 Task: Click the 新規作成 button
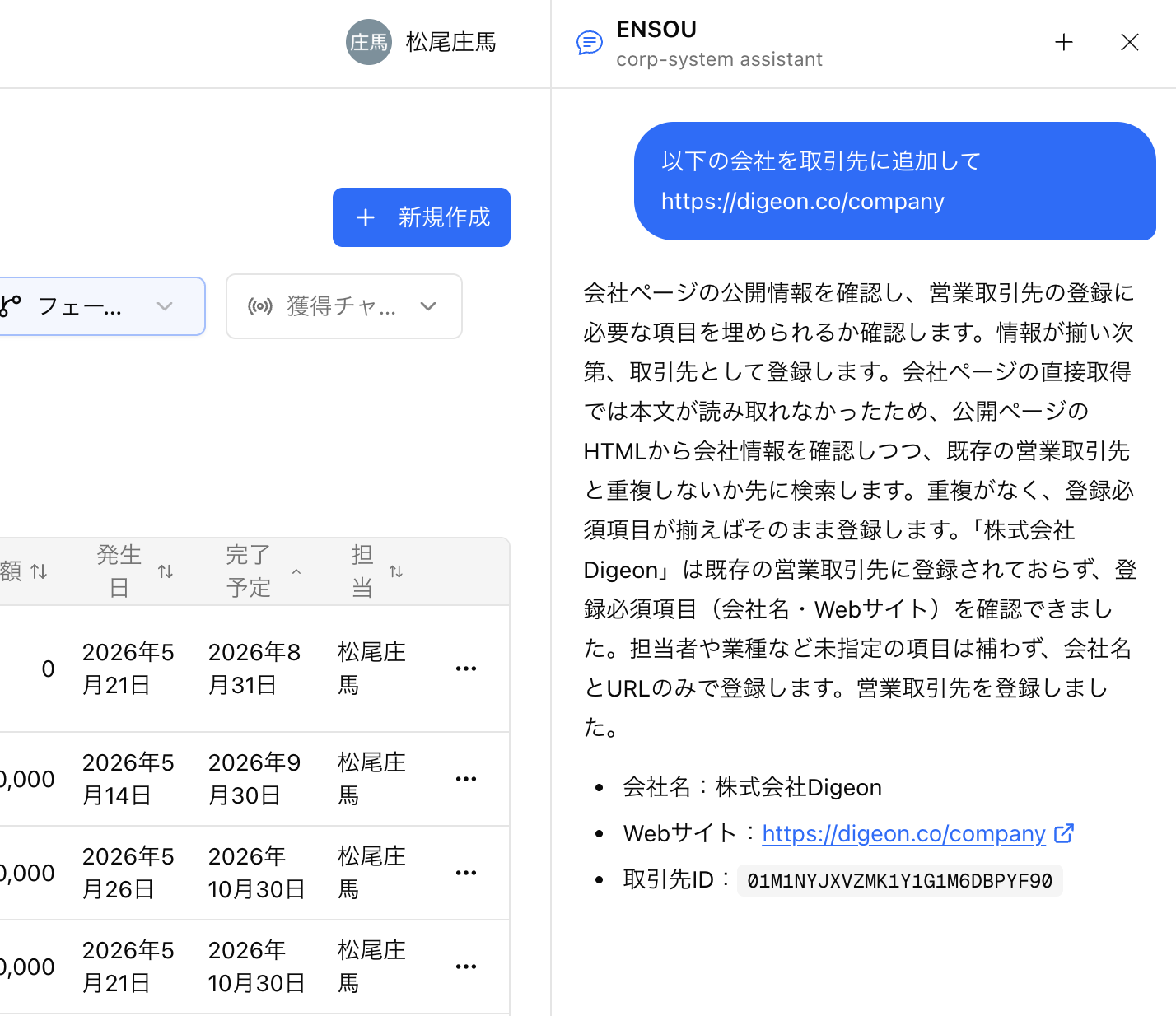pos(422,217)
